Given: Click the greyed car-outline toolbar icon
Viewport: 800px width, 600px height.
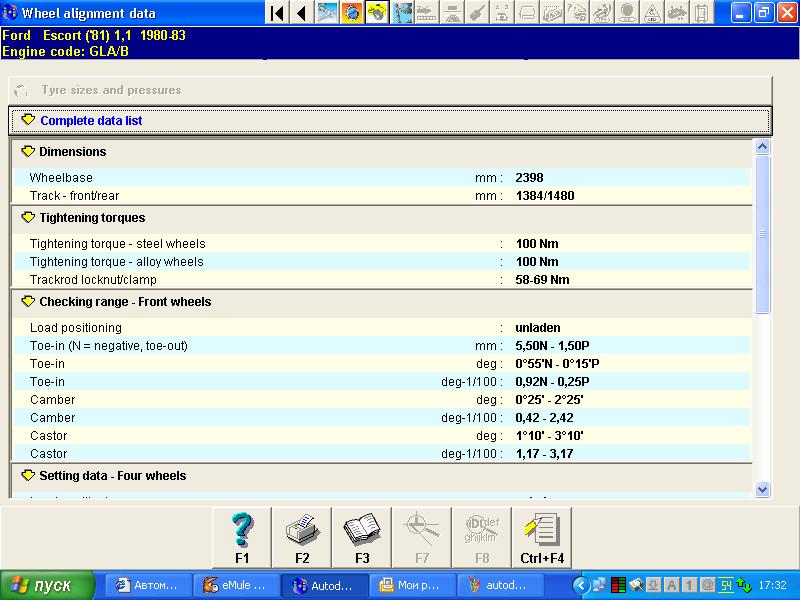Looking at the screenshot, I should [527, 13].
